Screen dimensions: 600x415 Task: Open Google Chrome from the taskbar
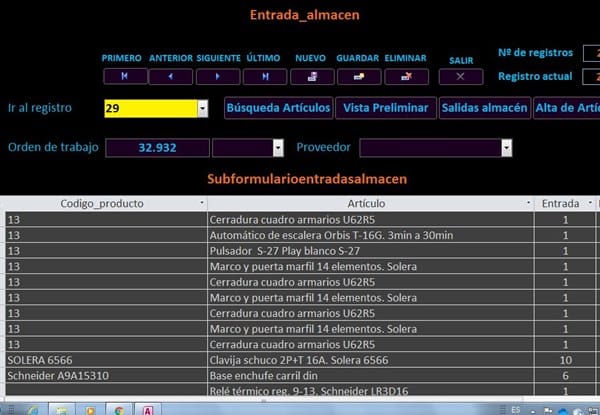[119, 410]
